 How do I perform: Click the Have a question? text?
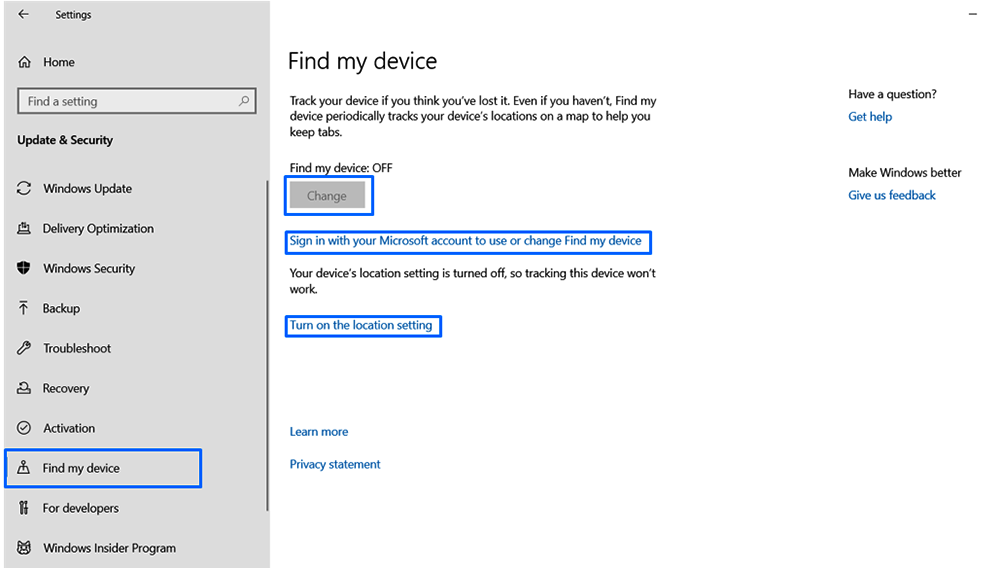click(x=892, y=94)
